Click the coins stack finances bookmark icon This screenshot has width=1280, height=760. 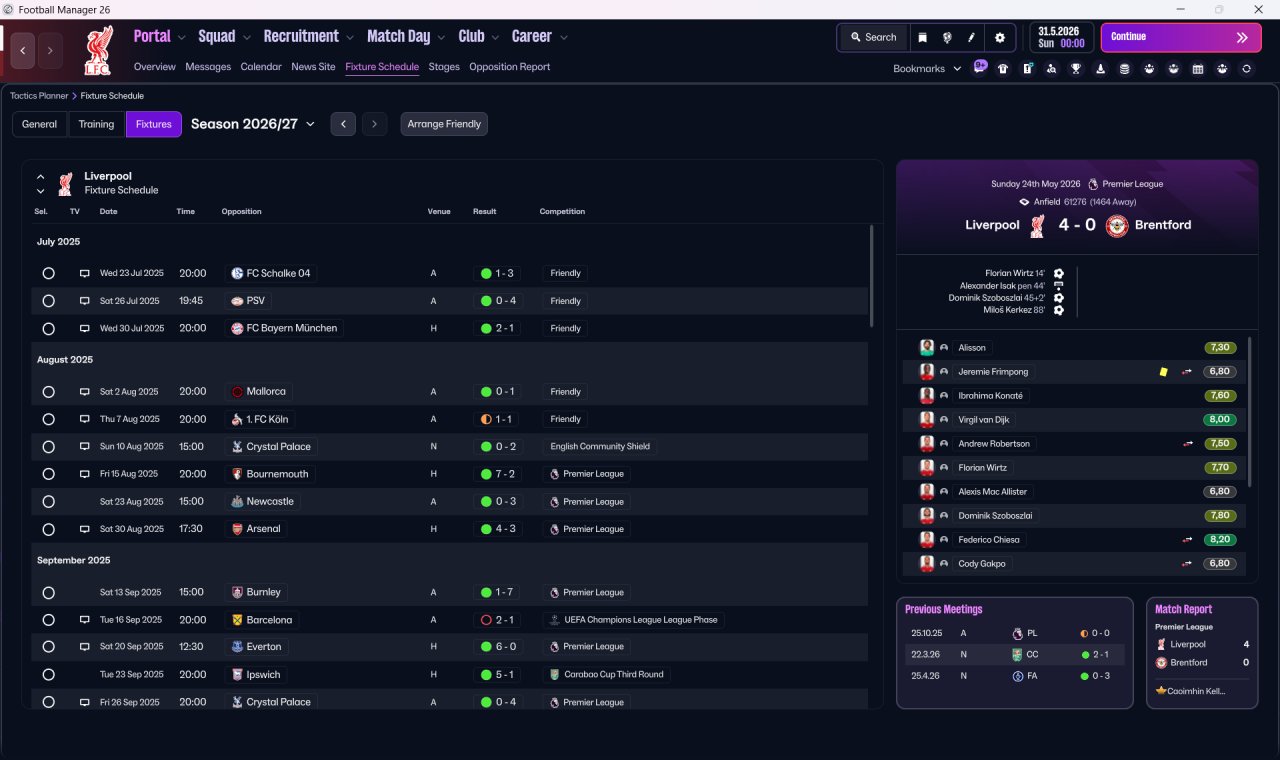point(1125,69)
